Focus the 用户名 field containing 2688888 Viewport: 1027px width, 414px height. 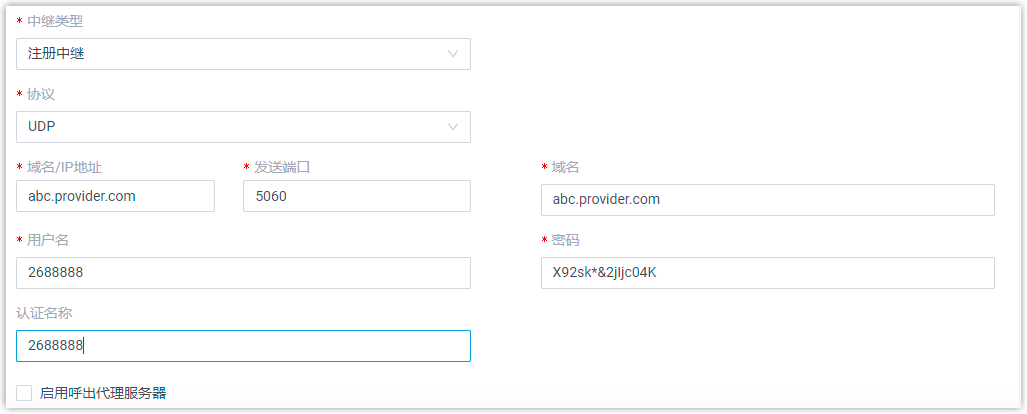tap(243, 272)
